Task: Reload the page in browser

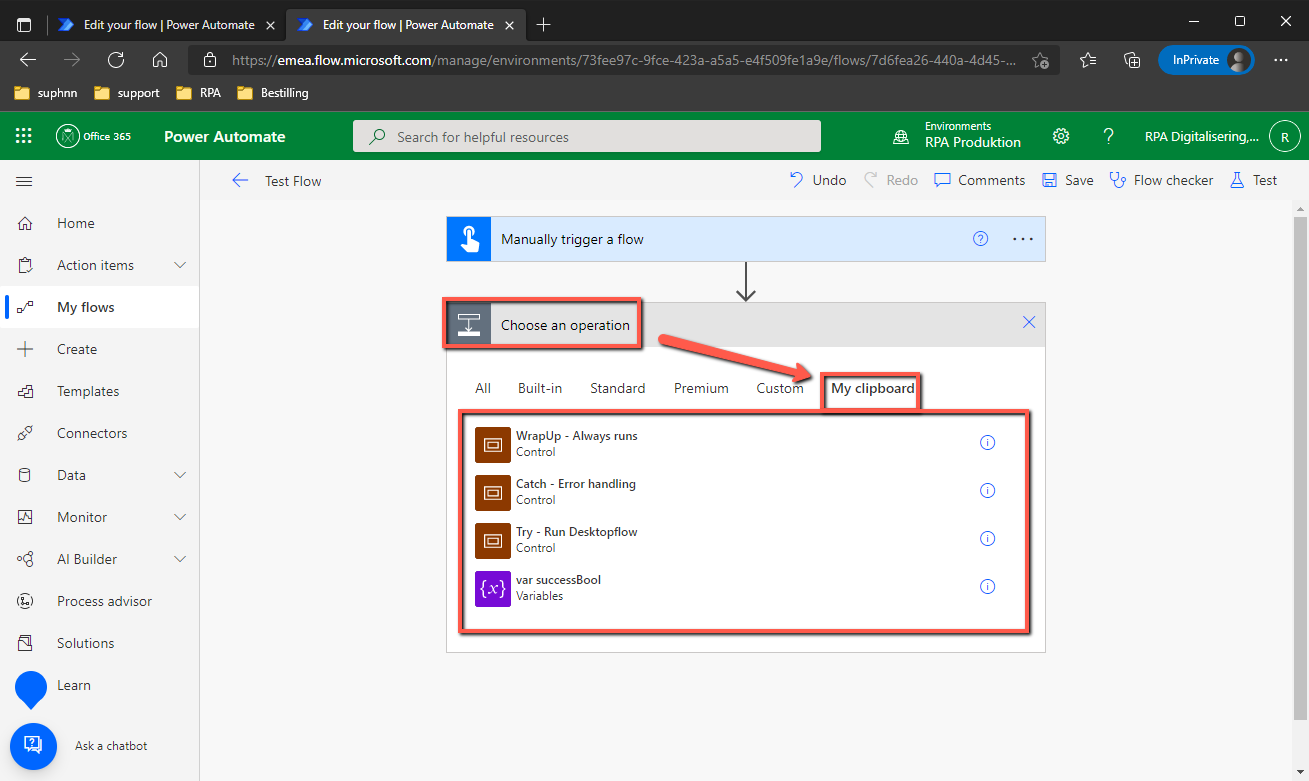Action: pyautogui.click(x=116, y=60)
